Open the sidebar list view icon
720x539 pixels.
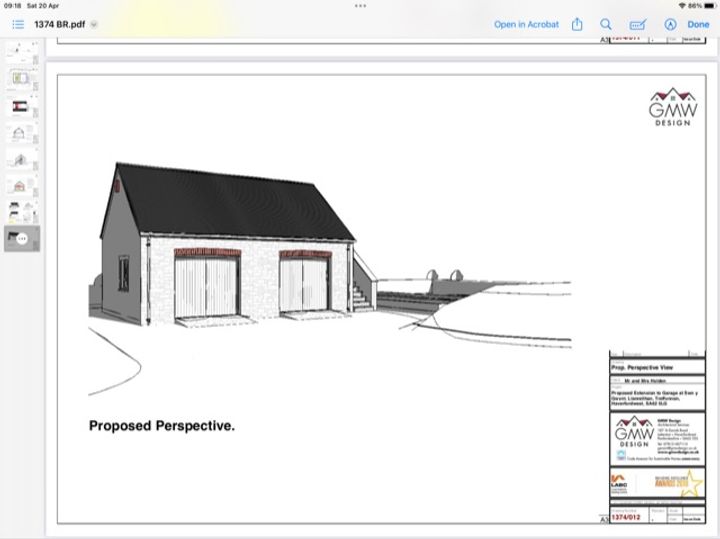pyautogui.click(x=18, y=24)
